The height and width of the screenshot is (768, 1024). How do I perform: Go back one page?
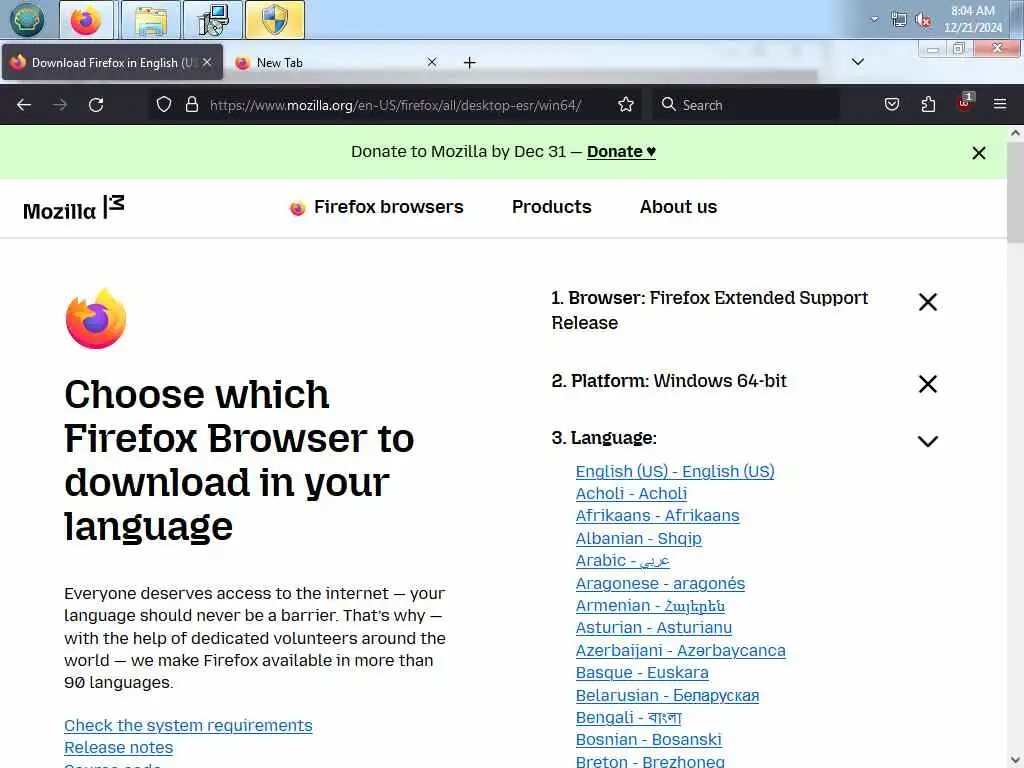pos(24,104)
